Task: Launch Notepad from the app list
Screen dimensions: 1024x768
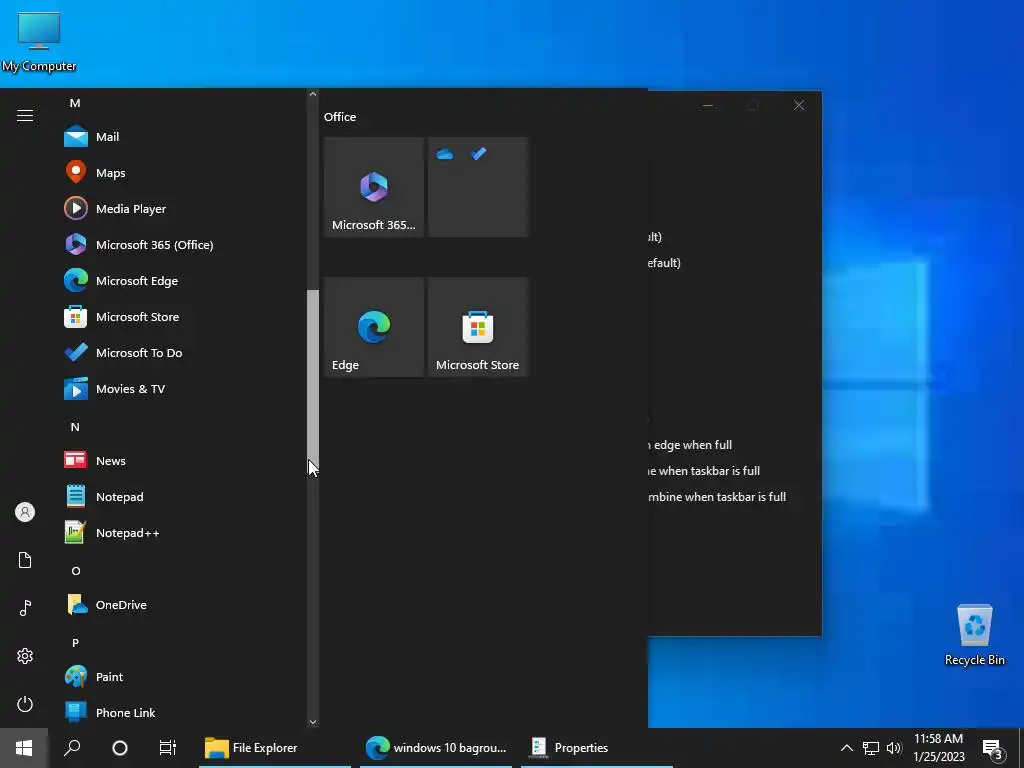Action: tap(183, 496)
